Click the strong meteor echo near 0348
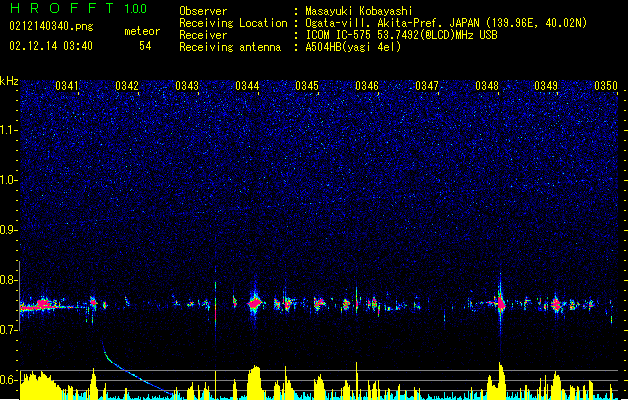The height and width of the screenshot is (400, 629). 501,303
